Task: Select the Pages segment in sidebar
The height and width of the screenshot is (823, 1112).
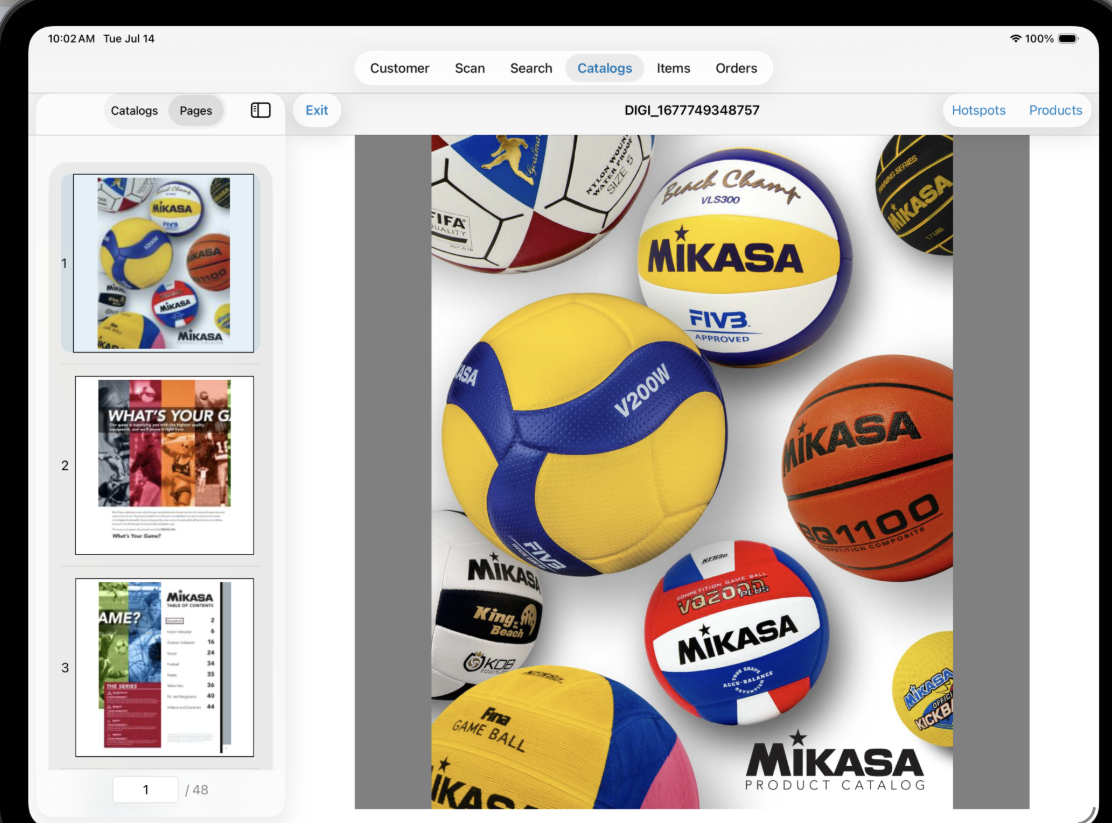Action: 196,111
